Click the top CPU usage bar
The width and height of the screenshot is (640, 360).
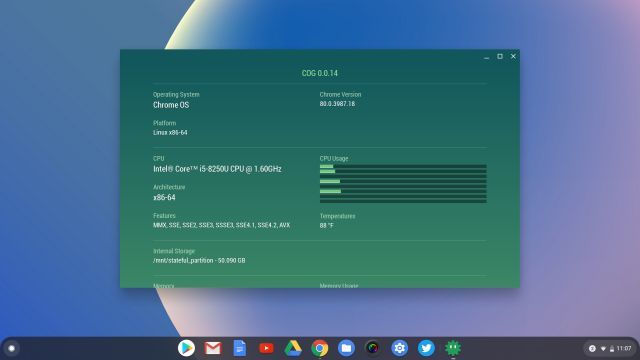pyautogui.click(x=403, y=167)
